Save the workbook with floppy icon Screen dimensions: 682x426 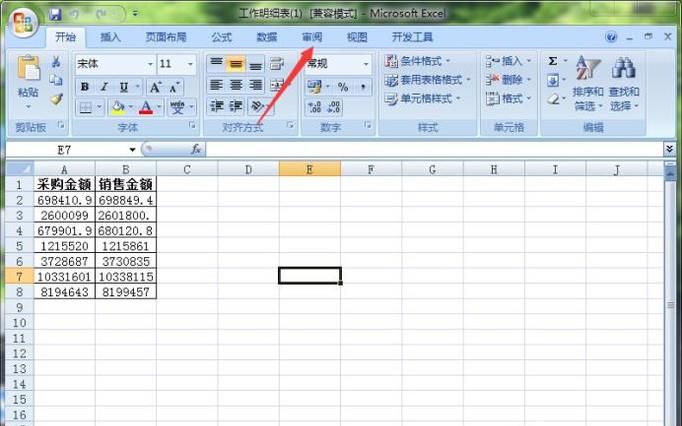point(55,14)
